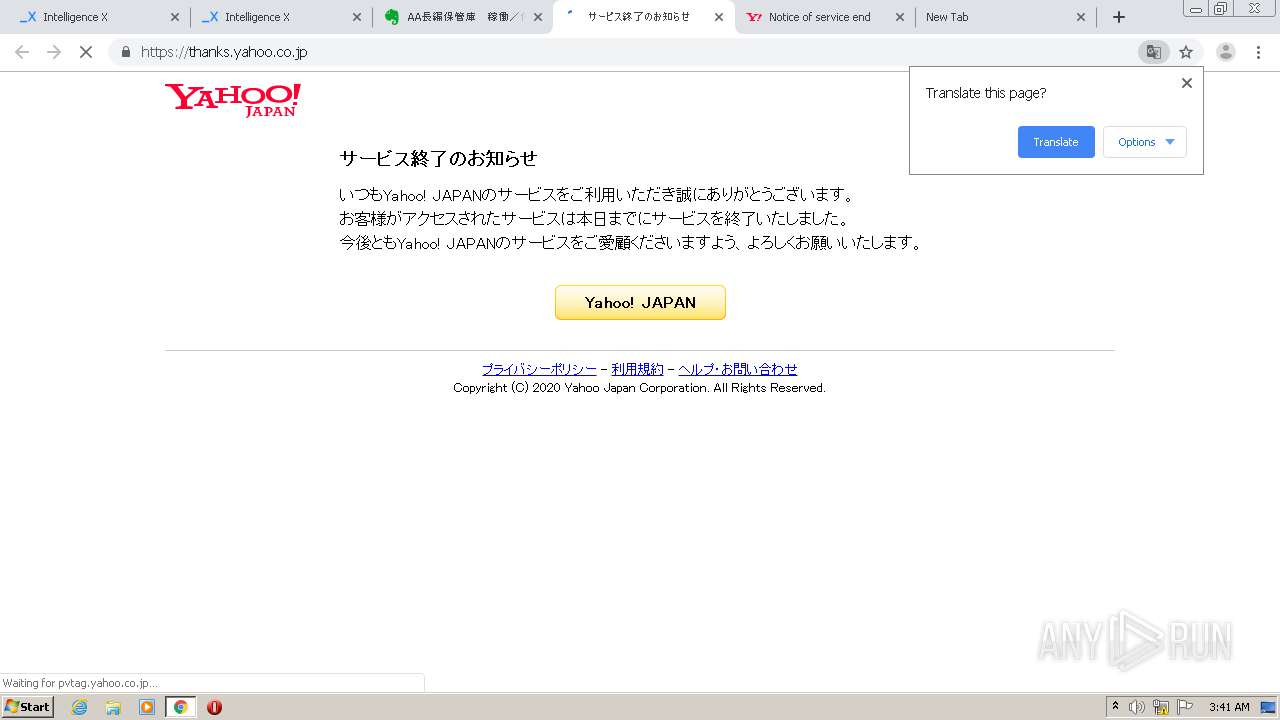Switch to the New Tab tab
This screenshot has height=720, width=1280.
(1004, 17)
